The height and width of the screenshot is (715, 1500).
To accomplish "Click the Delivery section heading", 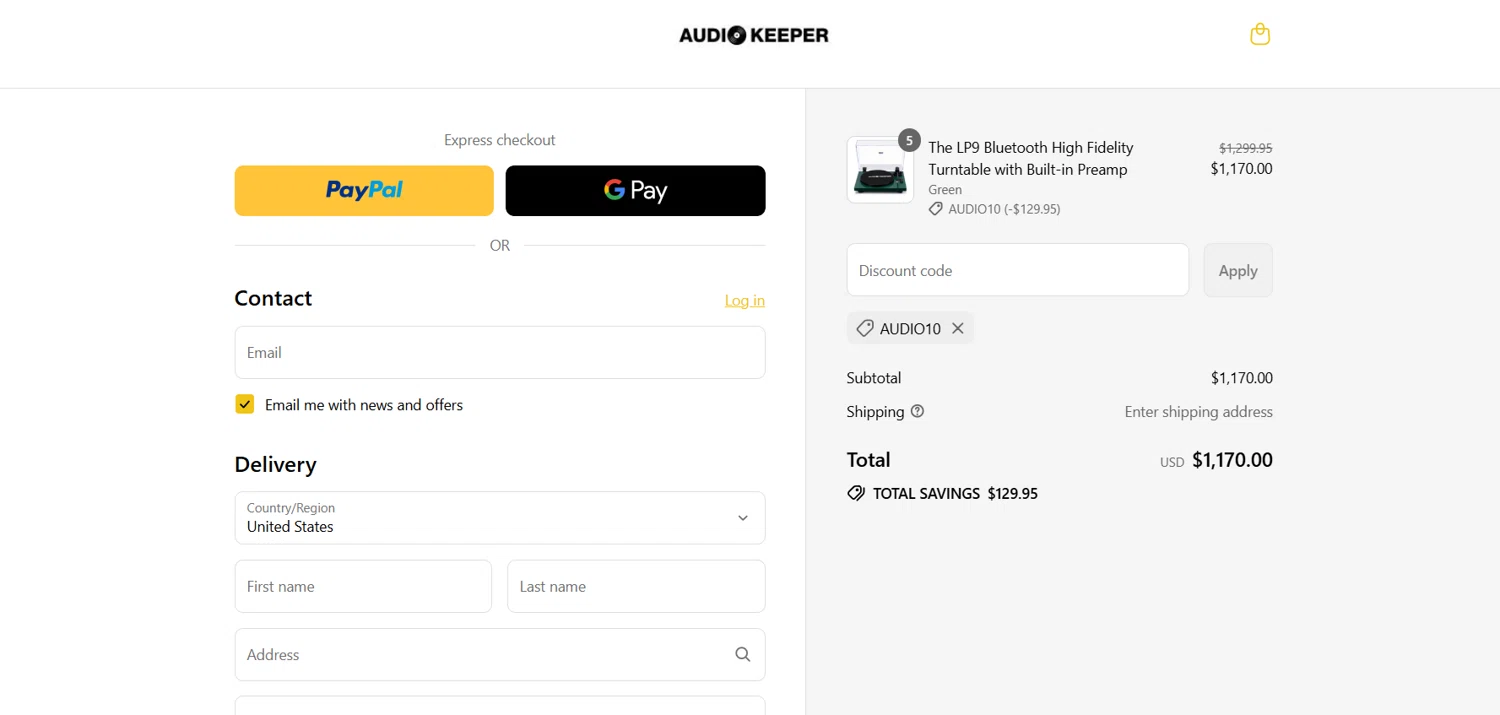I will coord(275,464).
